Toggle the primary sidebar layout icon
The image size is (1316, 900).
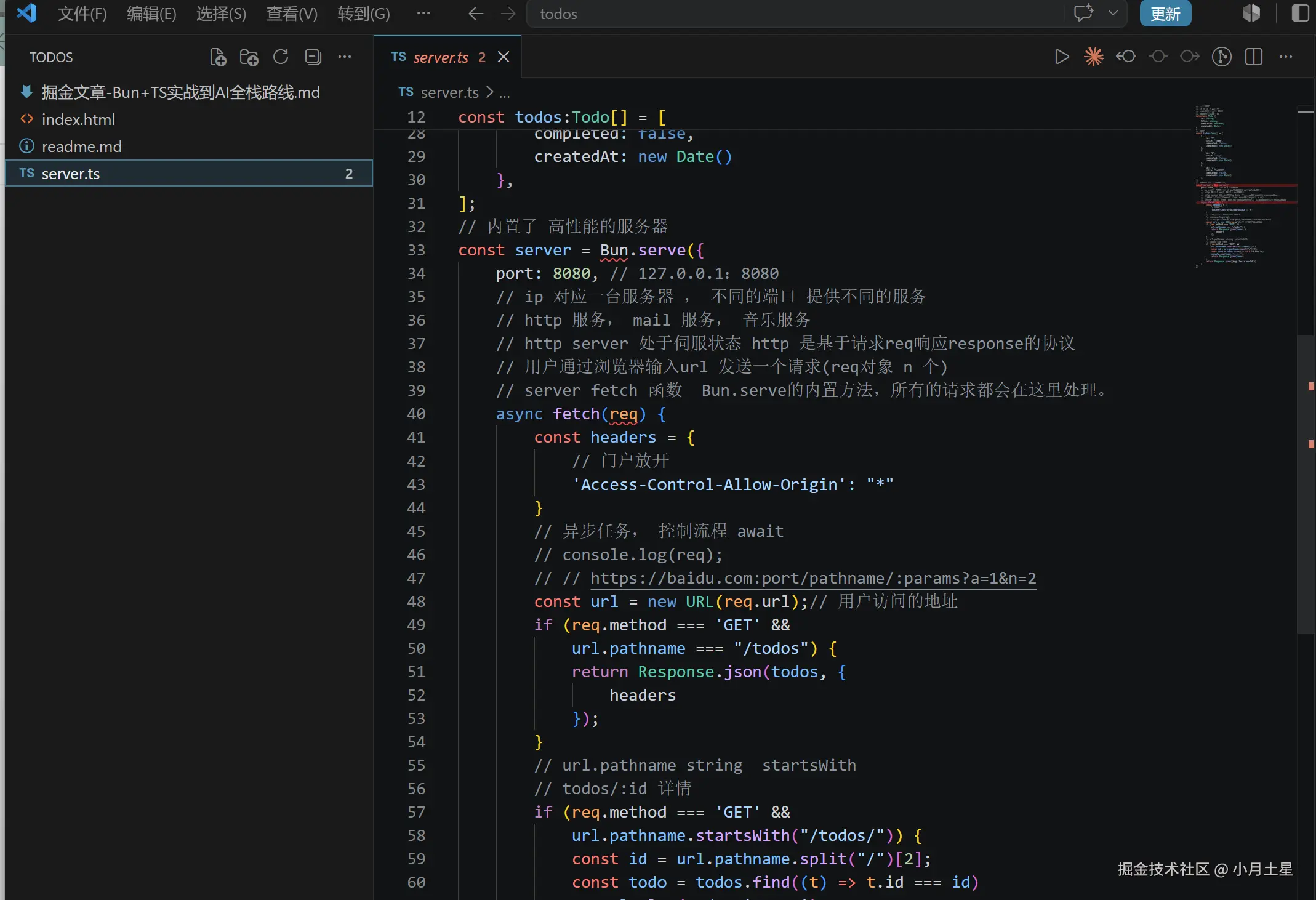(x=1300, y=13)
